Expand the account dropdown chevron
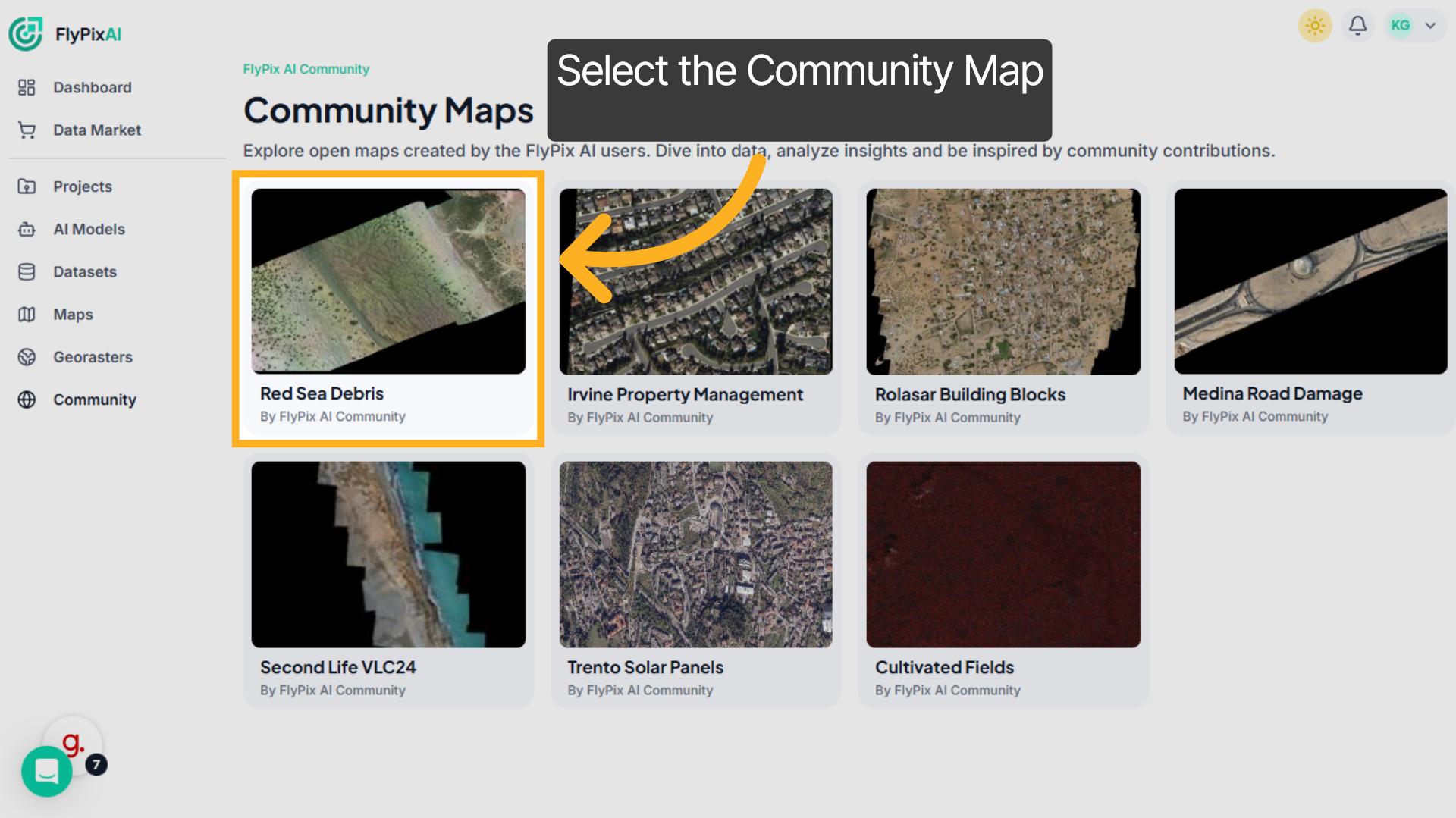The width and height of the screenshot is (1456, 818). tap(1430, 26)
